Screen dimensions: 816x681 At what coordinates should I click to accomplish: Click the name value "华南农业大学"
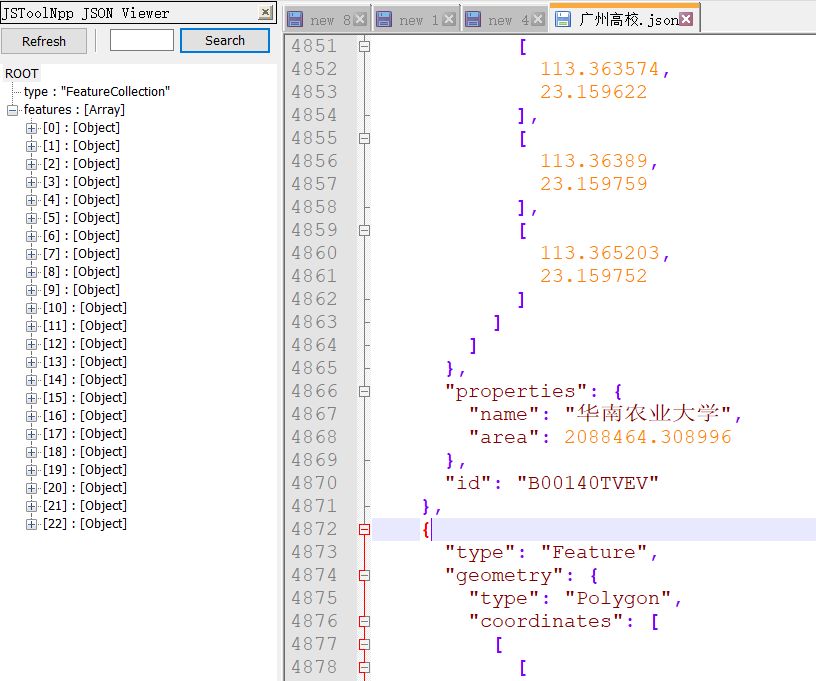(x=648, y=414)
